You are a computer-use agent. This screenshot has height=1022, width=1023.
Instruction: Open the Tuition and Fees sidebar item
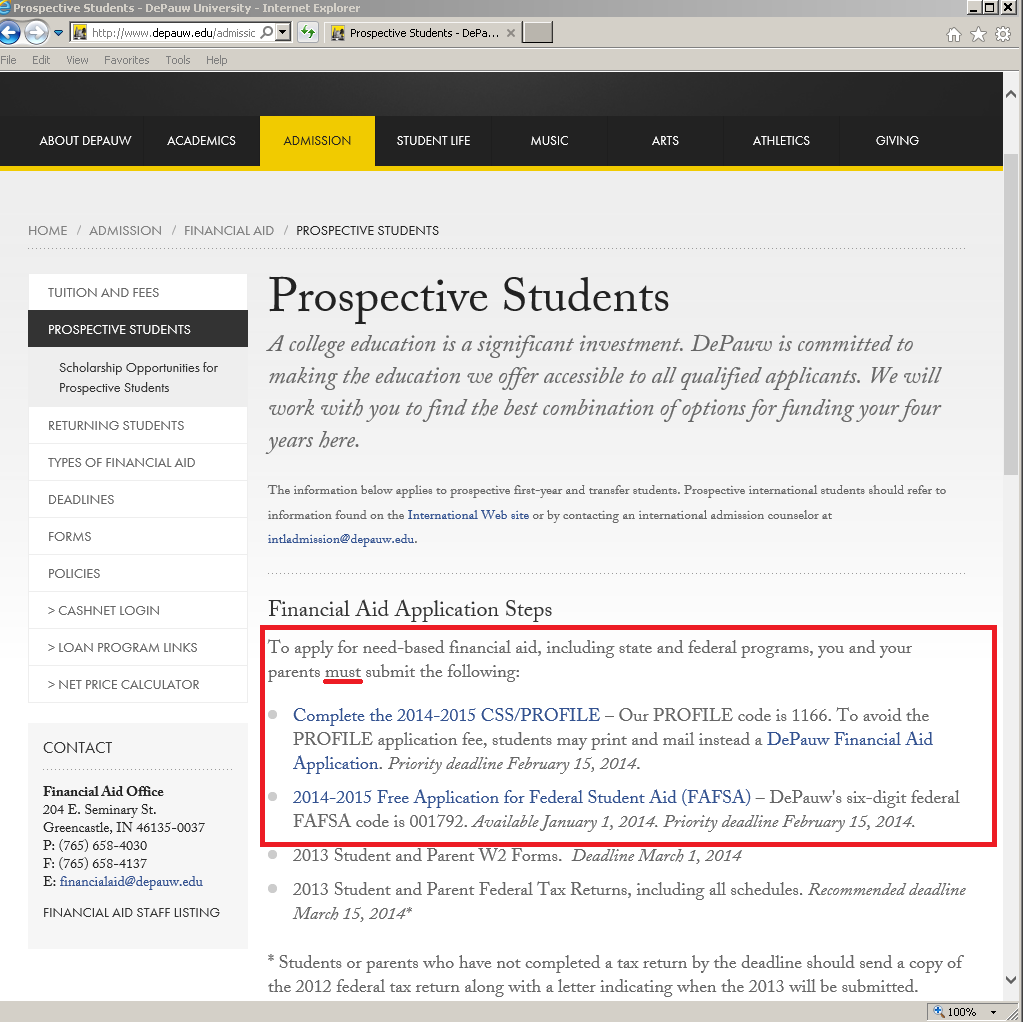(104, 293)
